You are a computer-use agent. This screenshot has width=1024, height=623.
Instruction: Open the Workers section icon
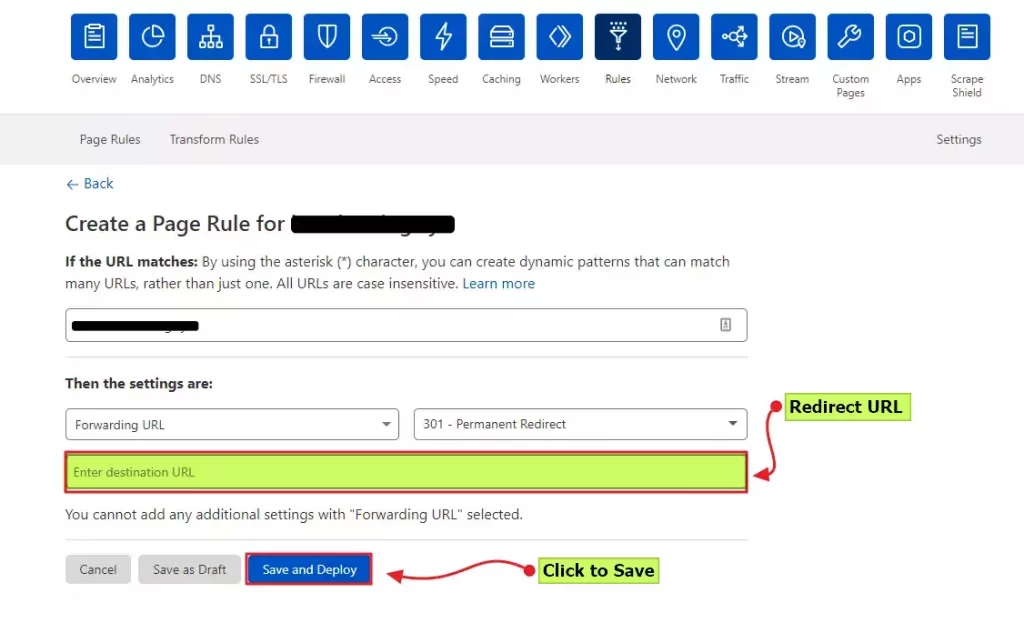click(x=560, y=37)
